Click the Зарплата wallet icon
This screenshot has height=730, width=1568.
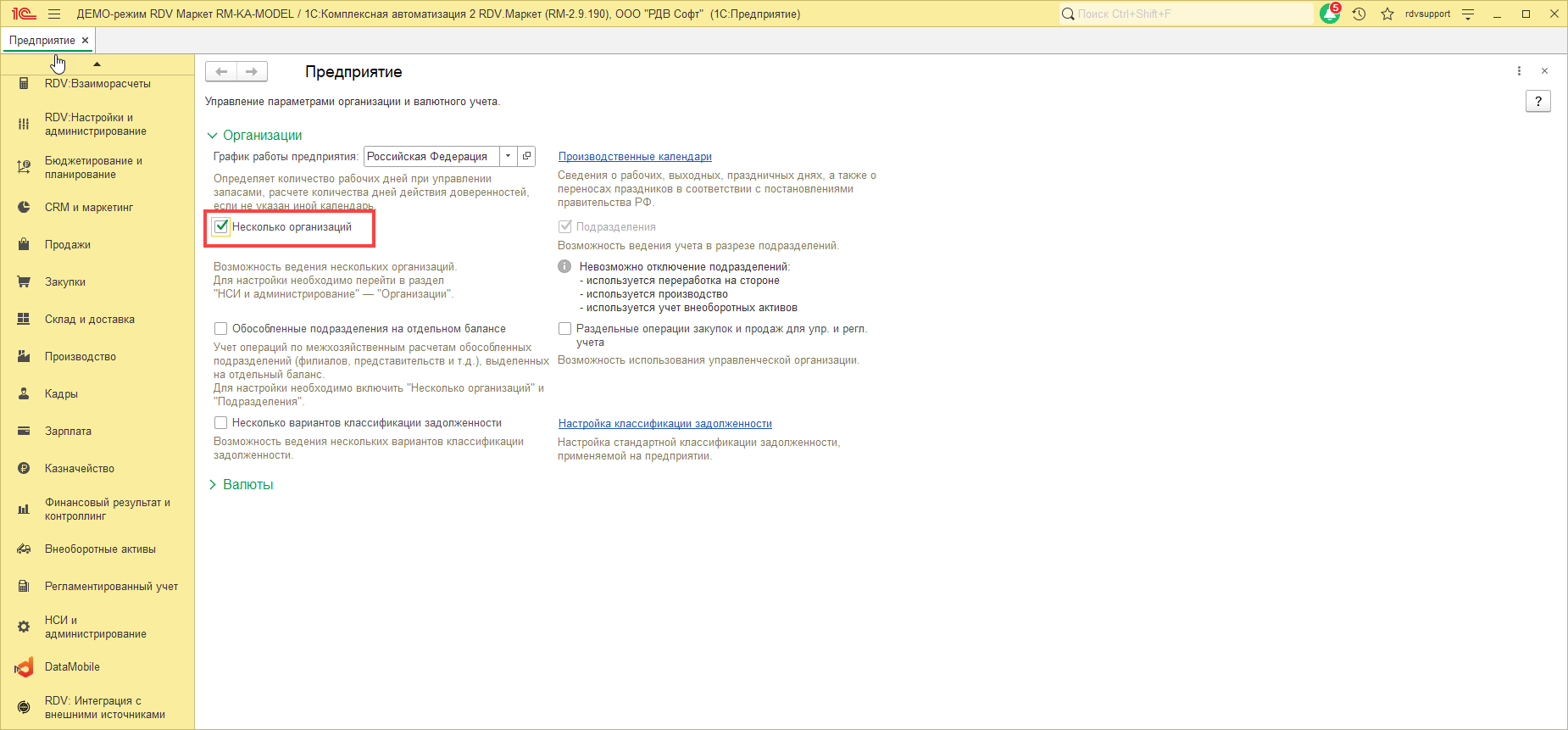tap(24, 431)
